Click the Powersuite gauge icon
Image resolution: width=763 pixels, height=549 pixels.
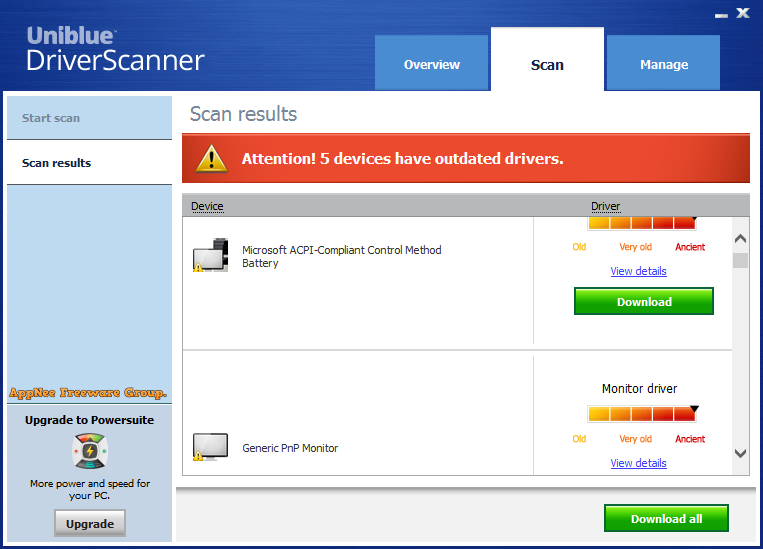tap(90, 451)
